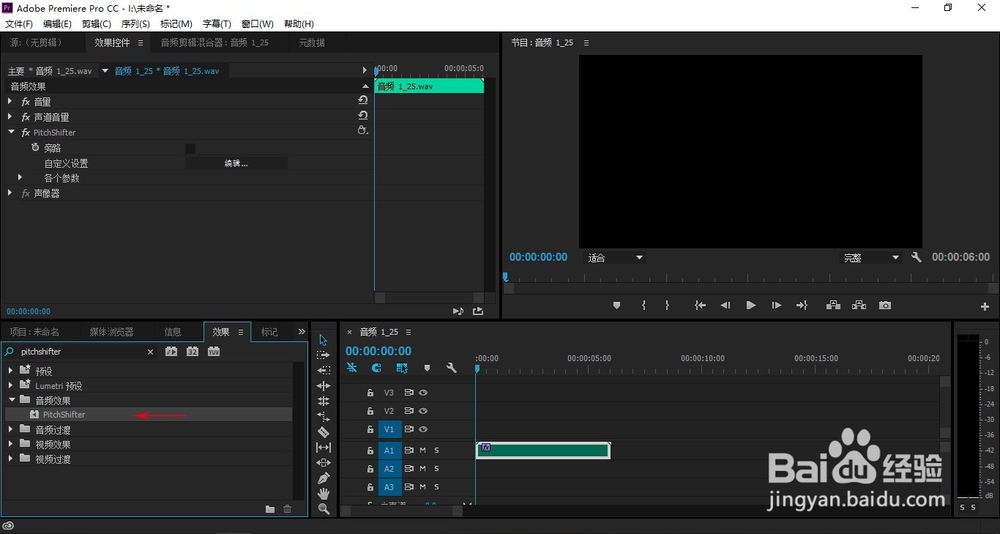
Task: Switch to 媒体浏览器 tab
Action: pyautogui.click(x=112, y=332)
